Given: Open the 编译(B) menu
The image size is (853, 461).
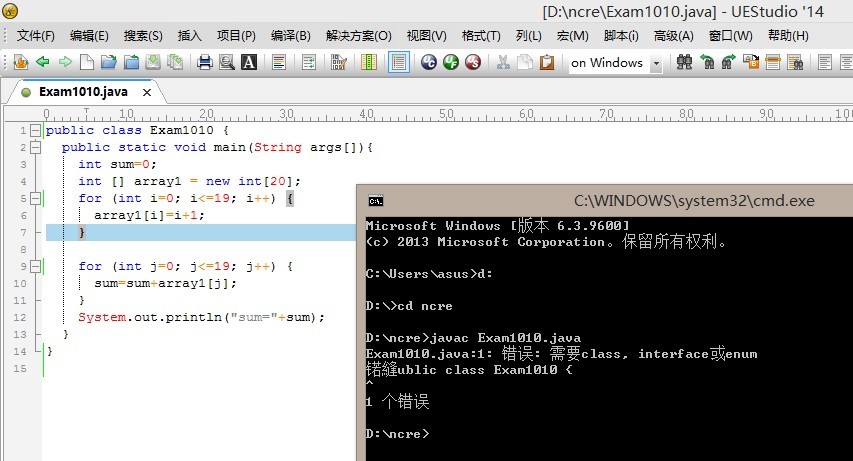Looking at the screenshot, I should tap(290, 35).
